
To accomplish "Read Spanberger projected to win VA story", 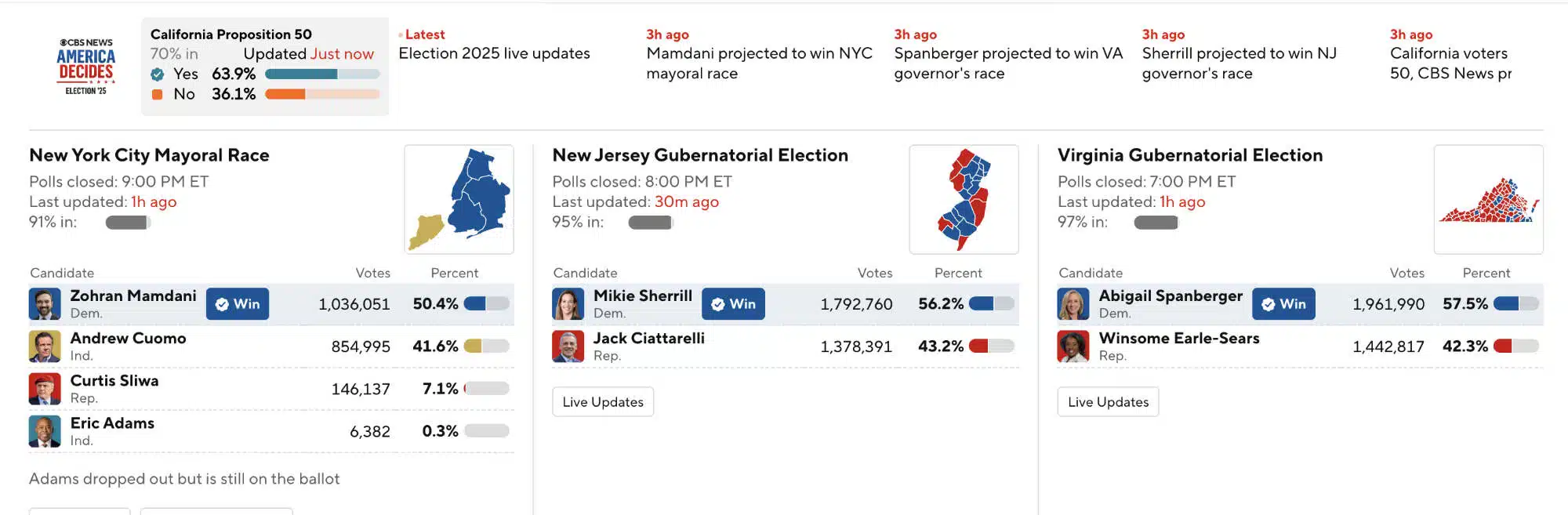I will tap(1008, 63).
